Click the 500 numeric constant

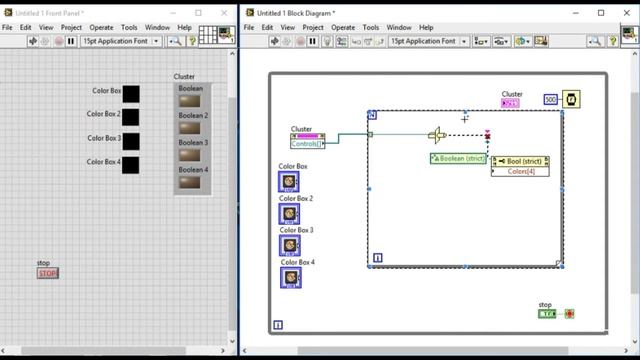point(551,100)
